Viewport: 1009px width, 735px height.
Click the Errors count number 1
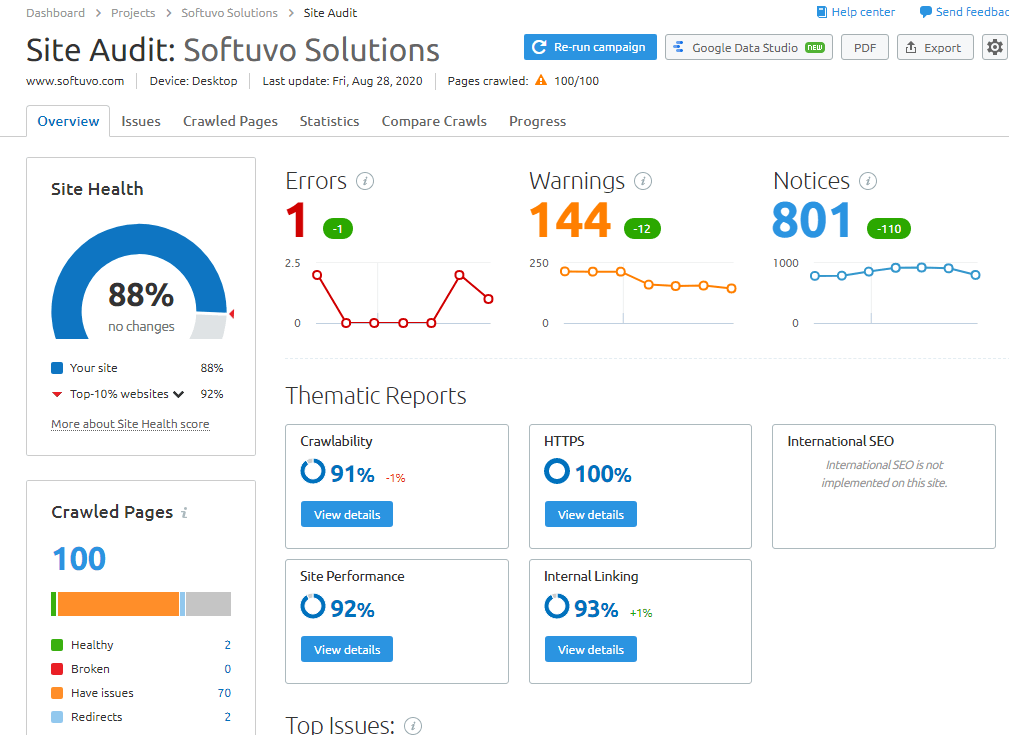coord(296,219)
